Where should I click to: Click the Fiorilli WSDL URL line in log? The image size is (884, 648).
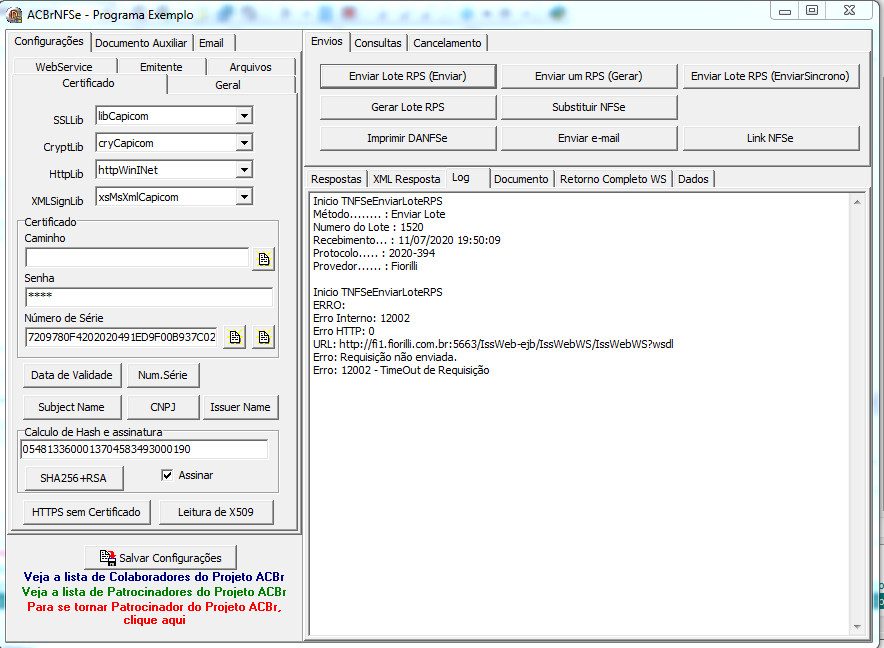pyautogui.click(x=493, y=344)
